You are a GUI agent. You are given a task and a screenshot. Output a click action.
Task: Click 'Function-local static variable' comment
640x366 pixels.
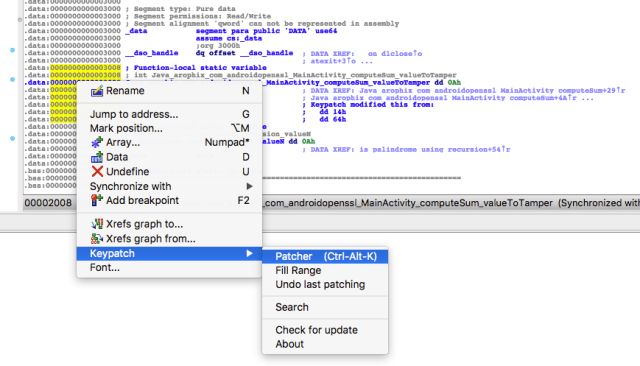(x=196, y=68)
